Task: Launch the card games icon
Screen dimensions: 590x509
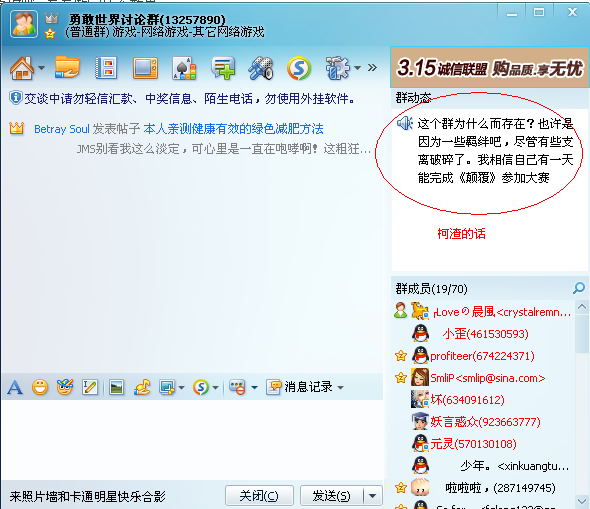Action: pos(184,68)
